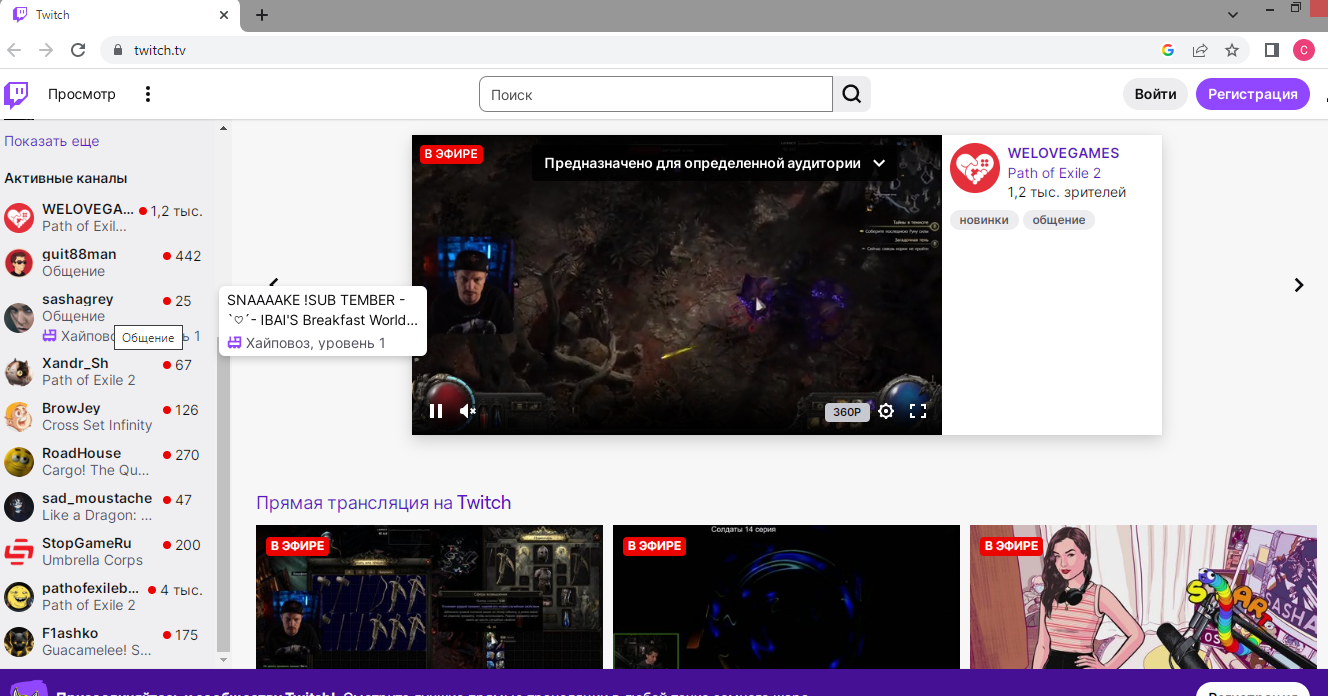Open sashagrey sidebar avatar
The image size is (1328, 696).
pyautogui.click(x=19, y=318)
